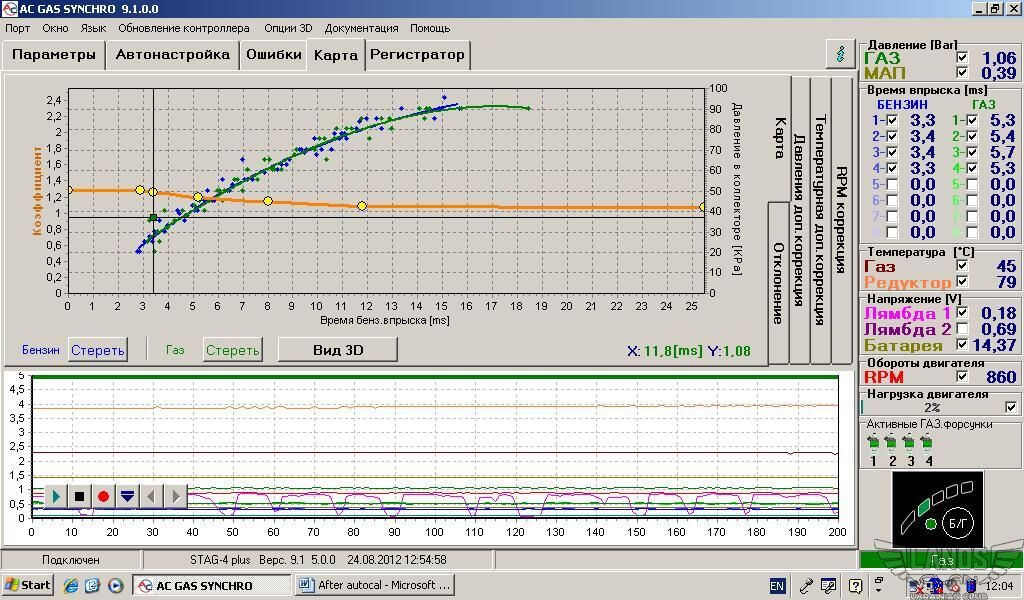The height and width of the screenshot is (600, 1024).
Task: Toggle the Батарея voltage checkbox
Action: [962, 345]
